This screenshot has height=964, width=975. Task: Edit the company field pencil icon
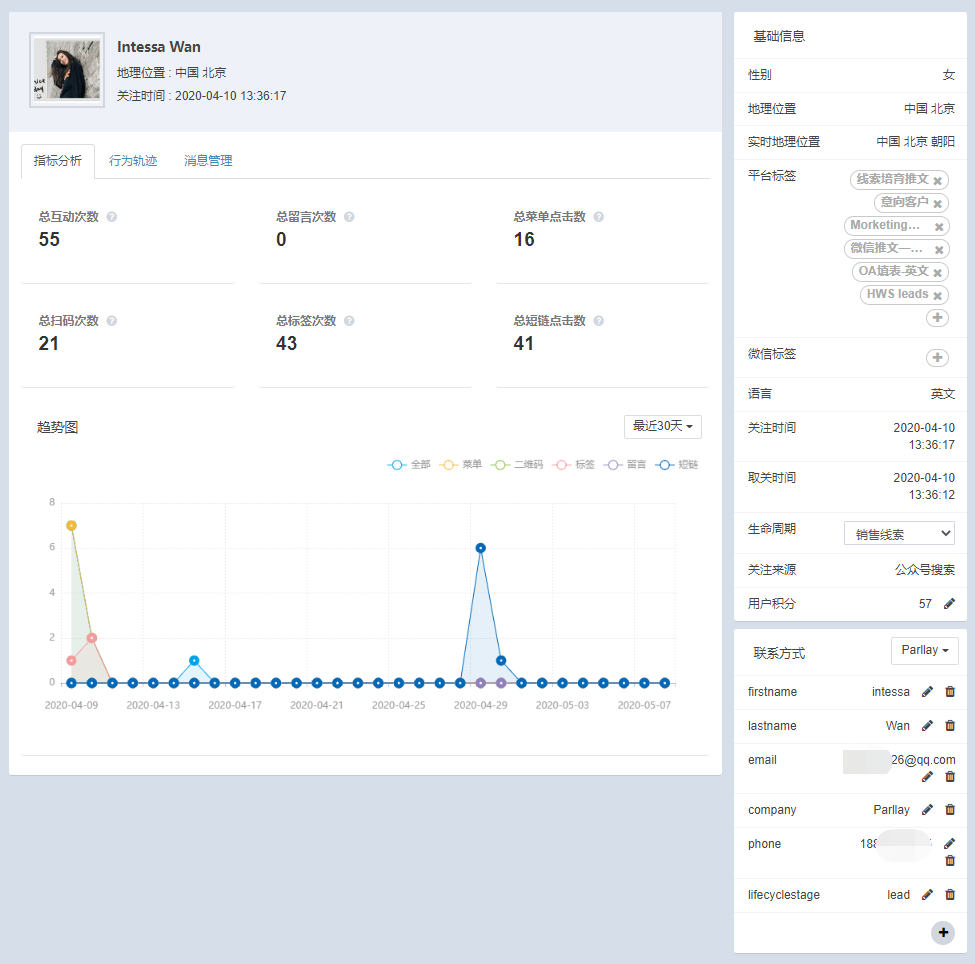pyautogui.click(x=927, y=810)
